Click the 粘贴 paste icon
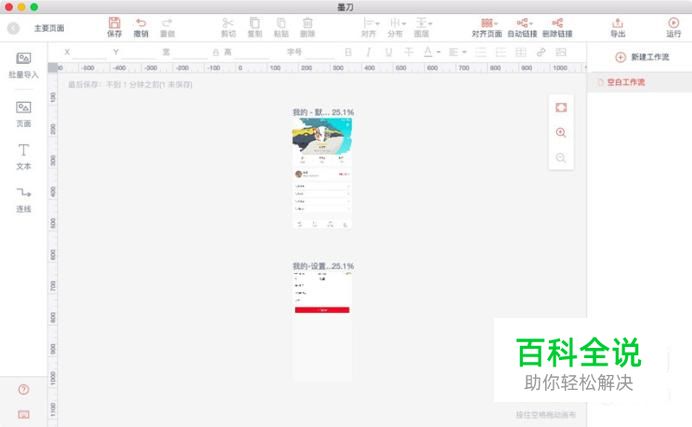 [x=281, y=23]
